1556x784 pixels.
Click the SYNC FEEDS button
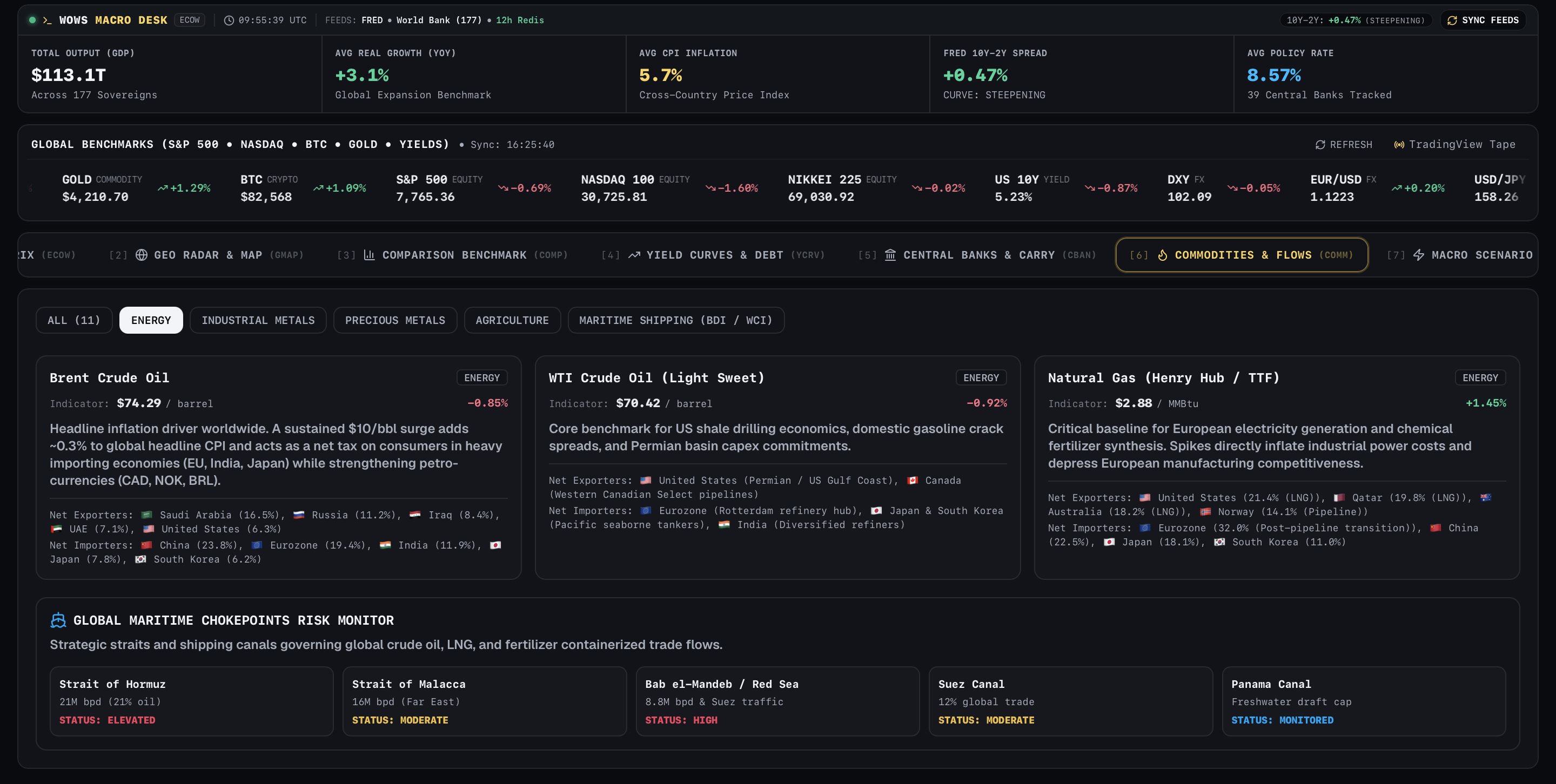[x=1484, y=21]
